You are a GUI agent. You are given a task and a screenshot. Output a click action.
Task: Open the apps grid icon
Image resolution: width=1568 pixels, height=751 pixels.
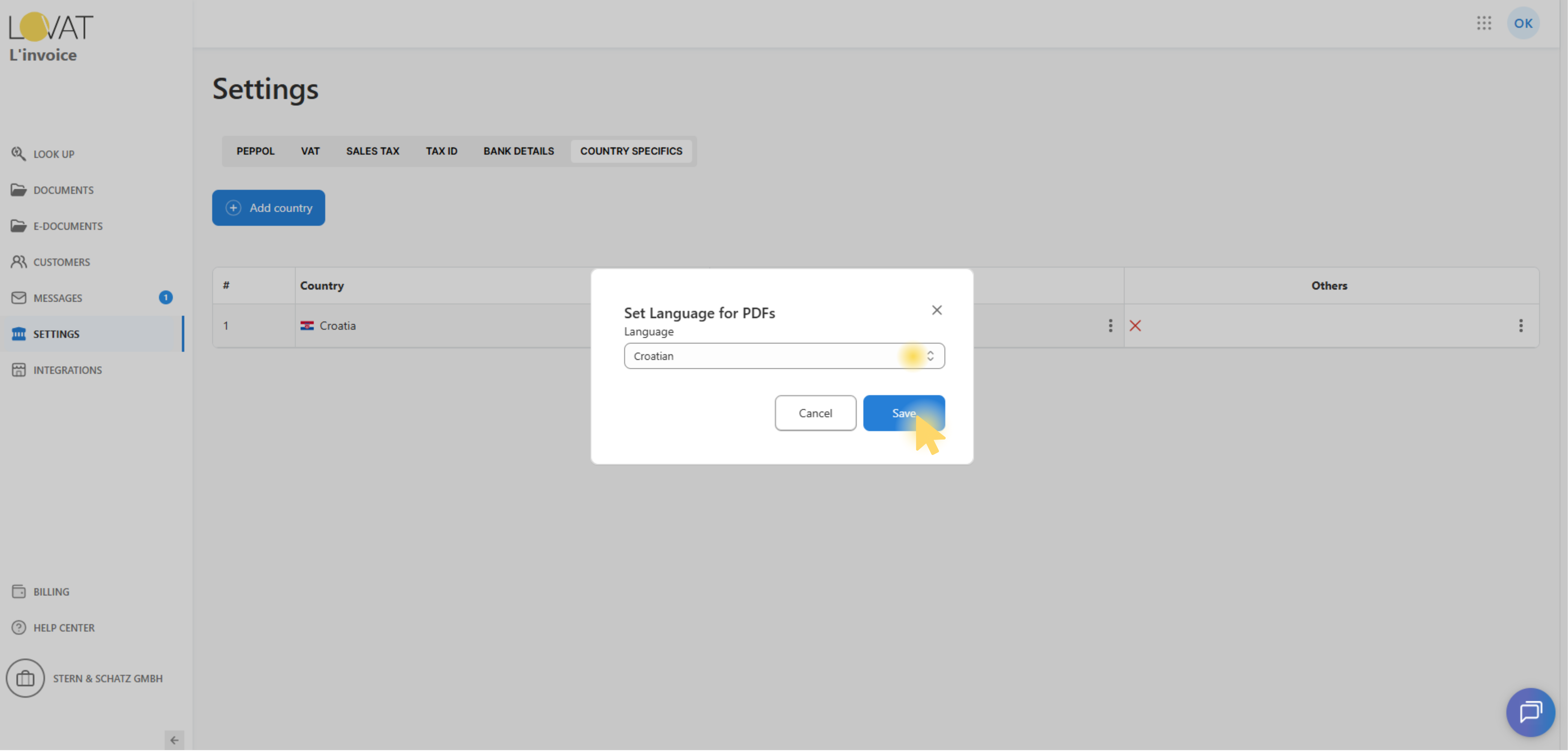[1483, 23]
